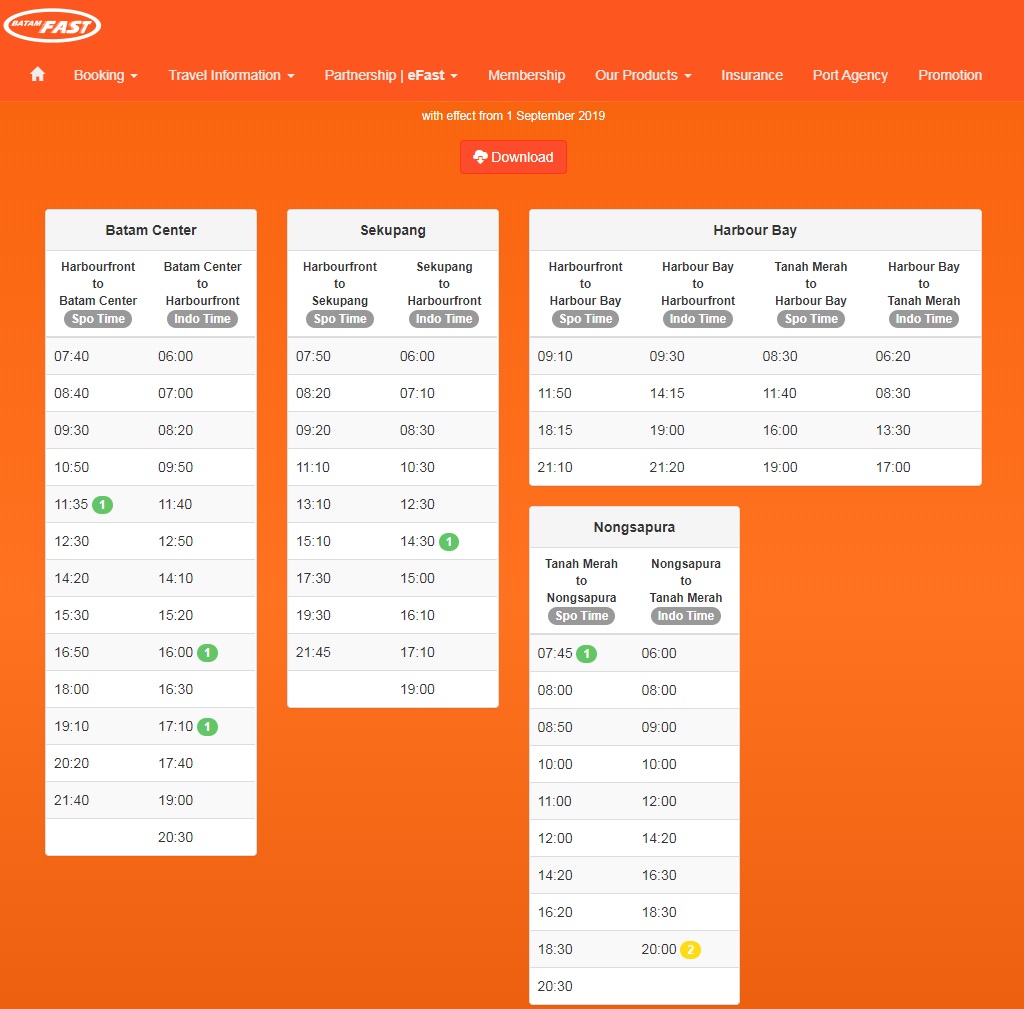Select the Batam Center table heading
Image resolution: width=1024 pixels, height=1009 pixels.
point(151,230)
